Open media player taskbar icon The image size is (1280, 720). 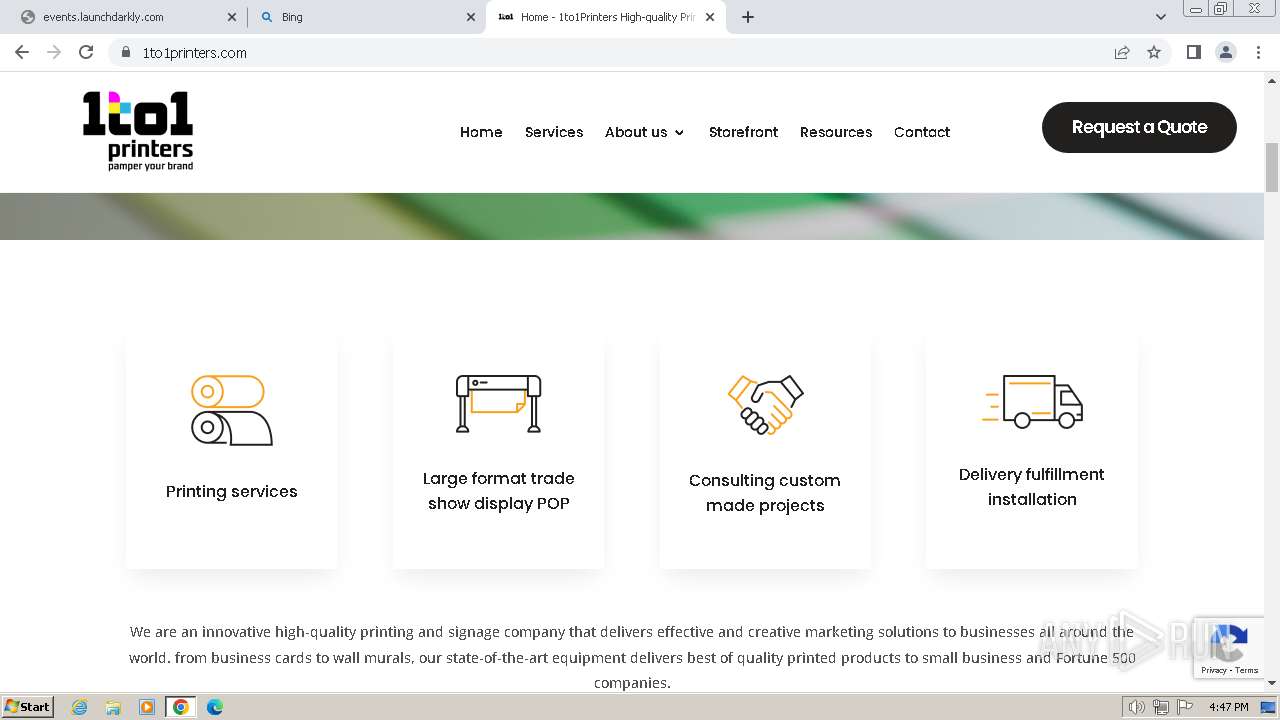point(147,707)
